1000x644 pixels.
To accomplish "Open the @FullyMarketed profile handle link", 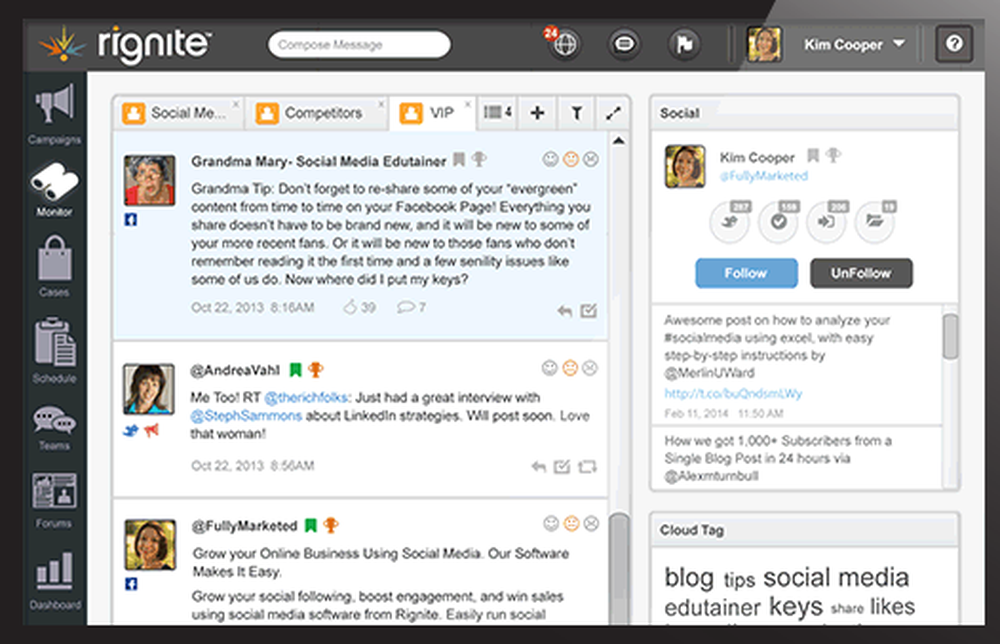I will click(x=764, y=175).
